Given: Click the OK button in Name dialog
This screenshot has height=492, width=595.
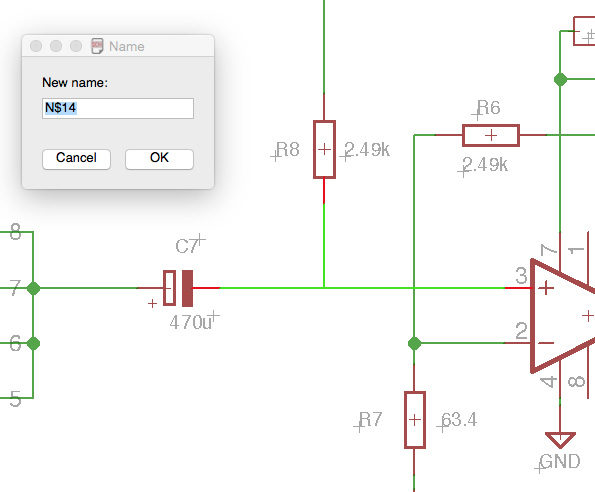Looking at the screenshot, I should pyautogui.click(x=159, y=159).
